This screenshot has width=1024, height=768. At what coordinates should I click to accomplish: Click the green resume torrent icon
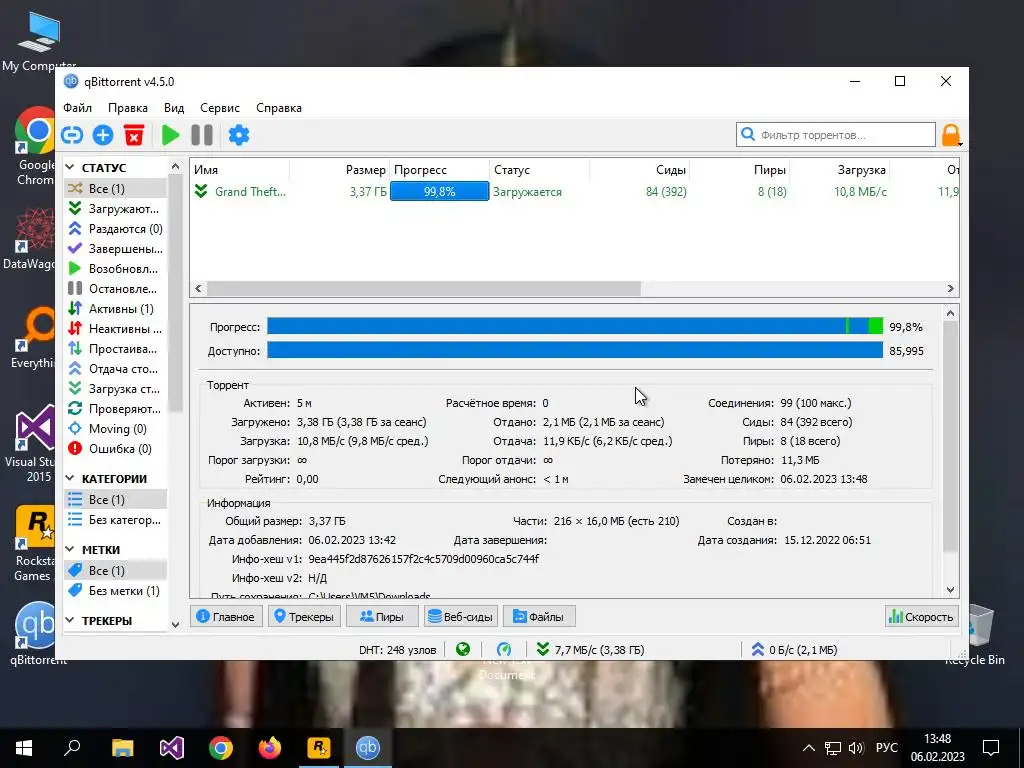(170, 135)
